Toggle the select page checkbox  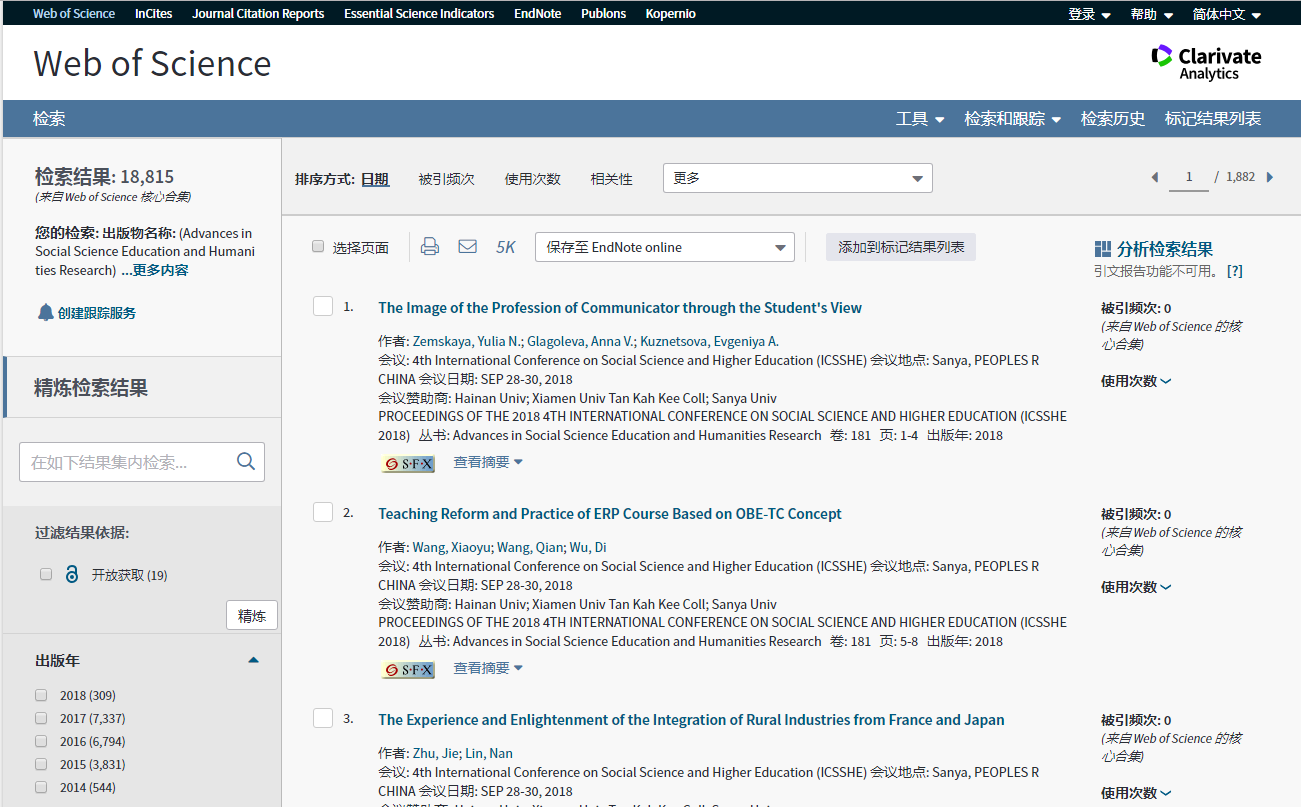[x=318, y=247]
